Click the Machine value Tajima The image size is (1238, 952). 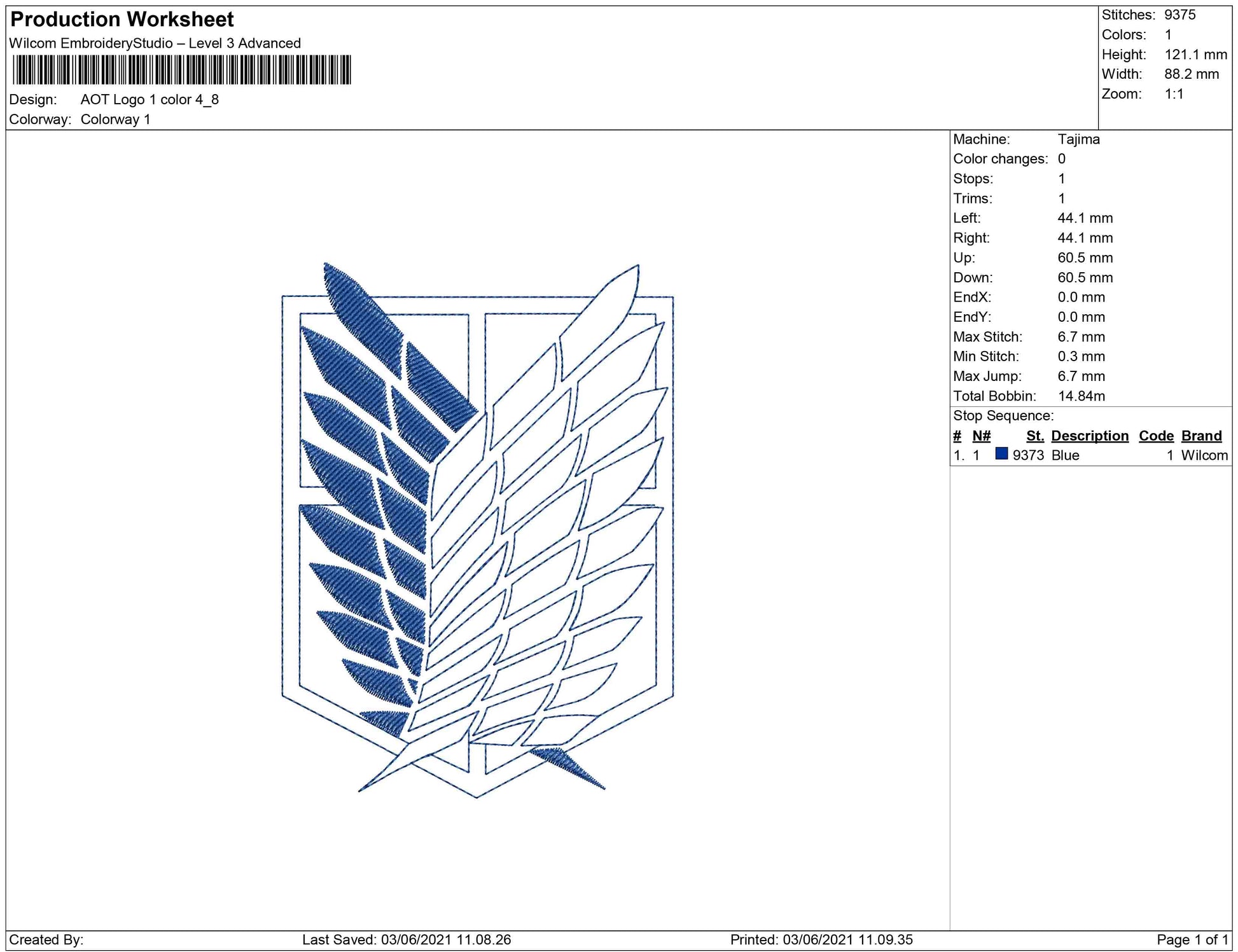tap(1078, 139)
